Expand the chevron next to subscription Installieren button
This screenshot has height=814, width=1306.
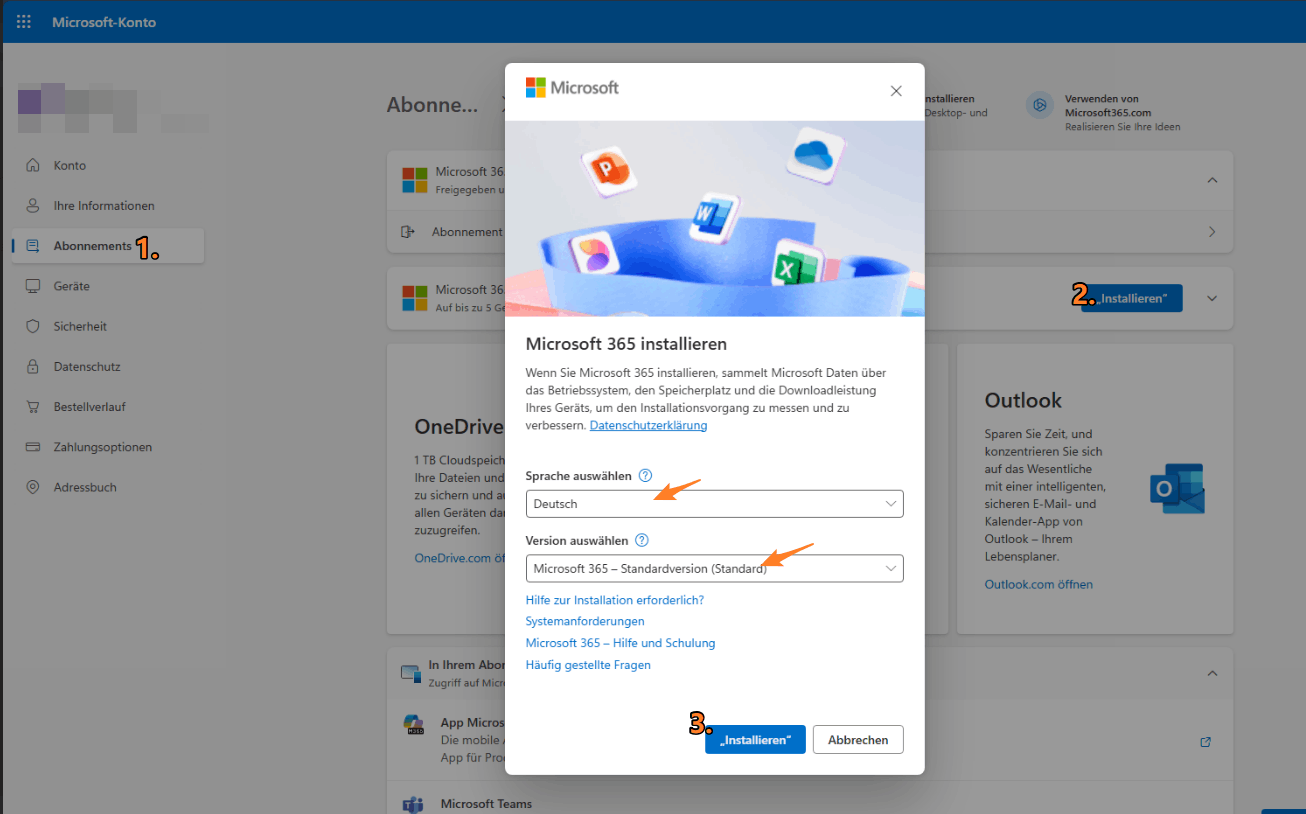(x=1212, y=298)
